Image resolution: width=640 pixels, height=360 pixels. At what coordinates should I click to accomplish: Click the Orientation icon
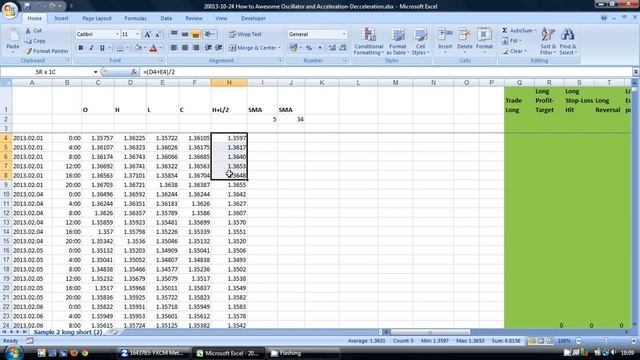pyautogui.click(x=209, y=34)
